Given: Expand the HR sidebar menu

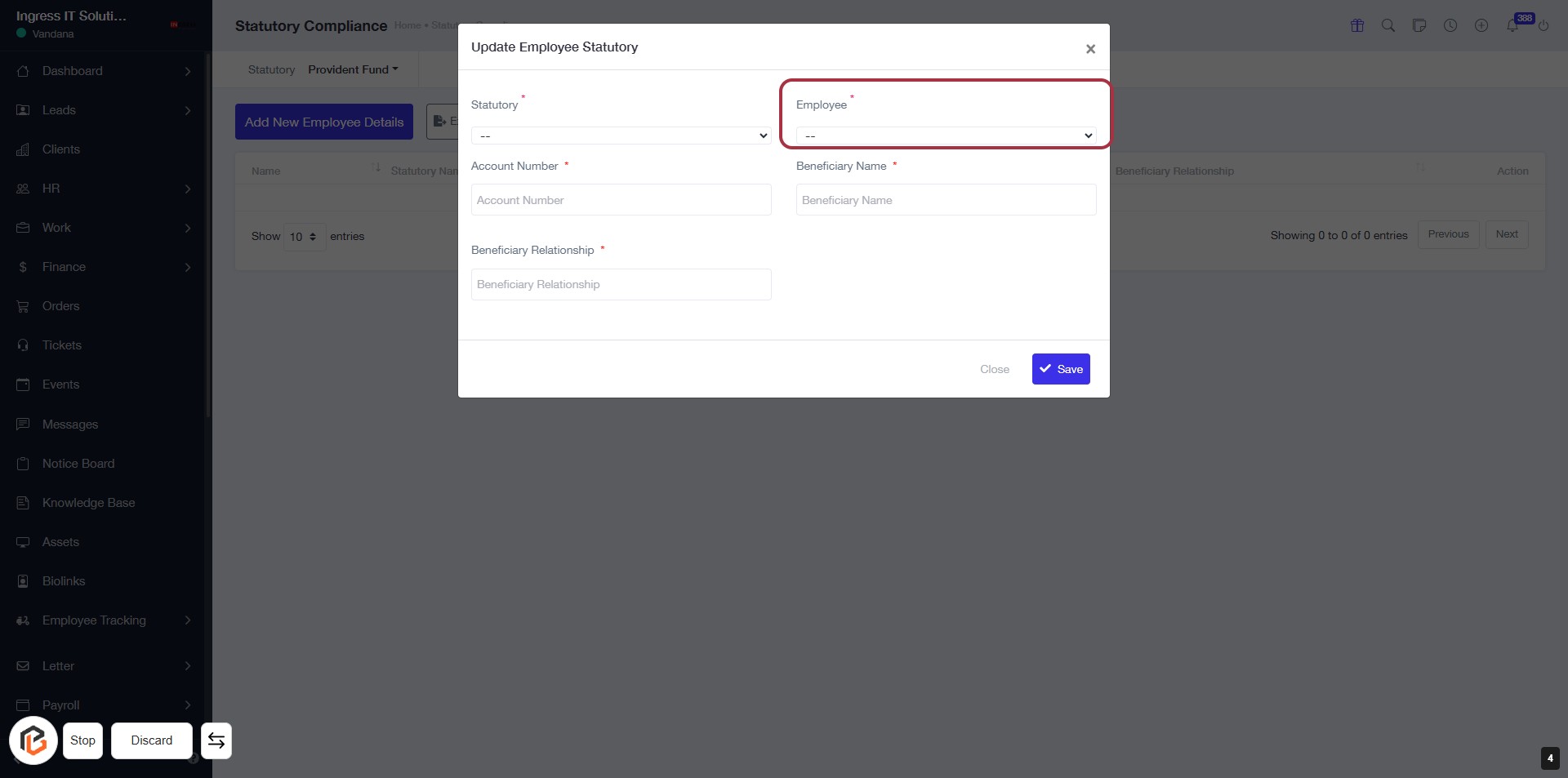Looking at the screenshot, I should coord(105,189).
